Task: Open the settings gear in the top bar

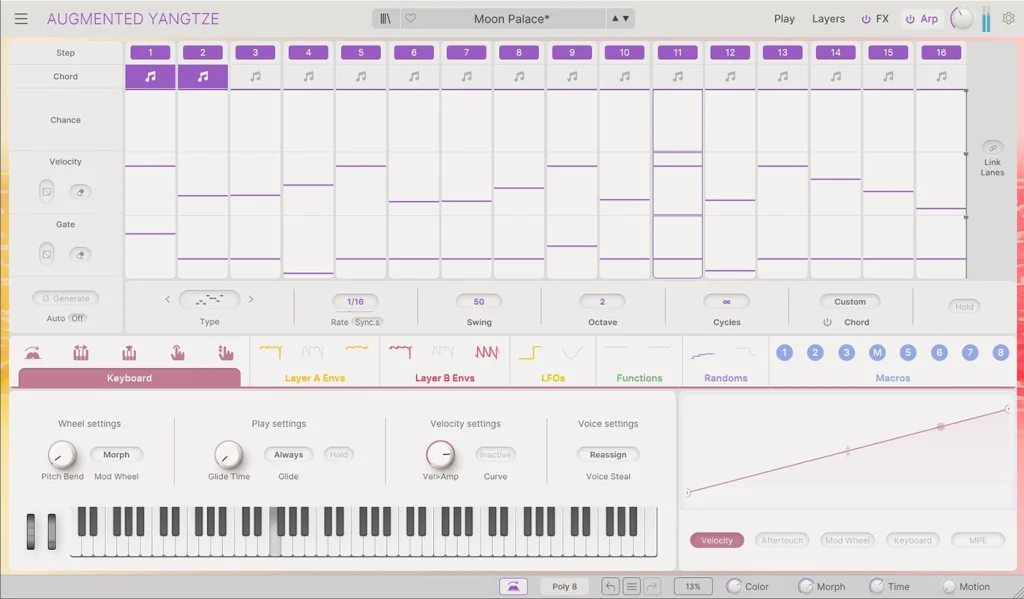Action: 1008,17
